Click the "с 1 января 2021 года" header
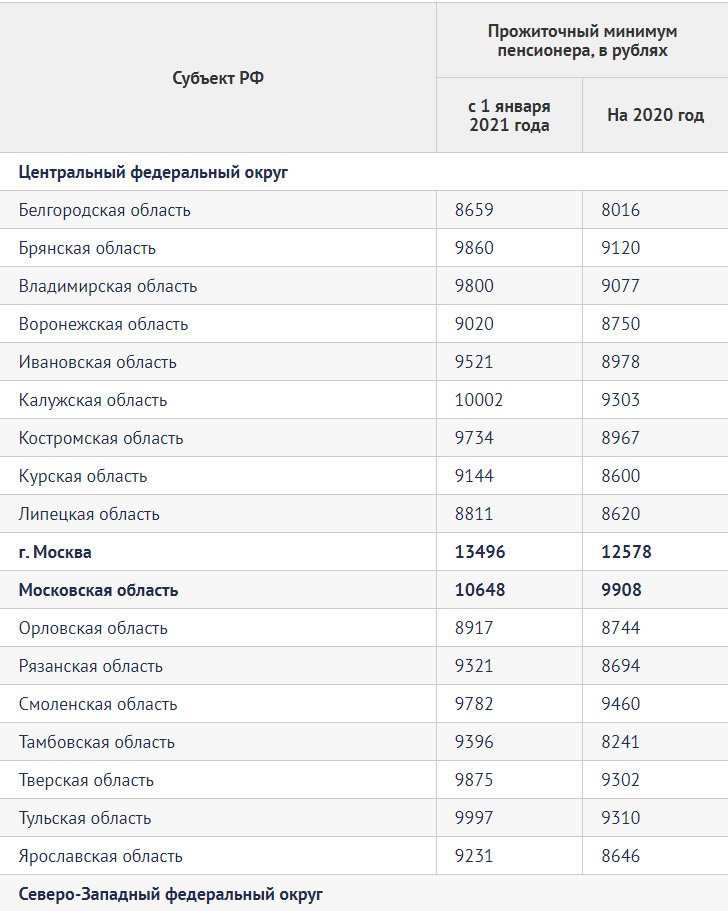 coord(509,115)
